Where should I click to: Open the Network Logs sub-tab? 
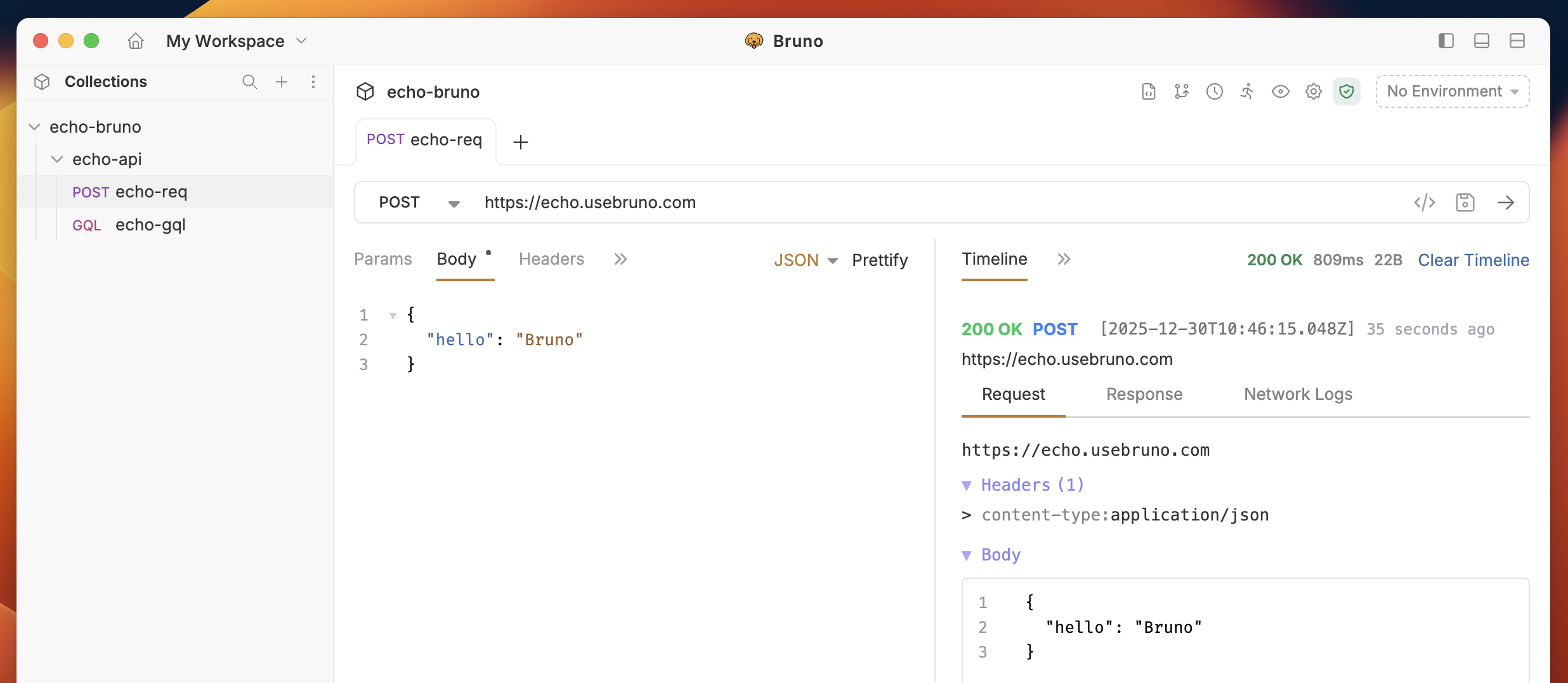[x=1298, y=395]
